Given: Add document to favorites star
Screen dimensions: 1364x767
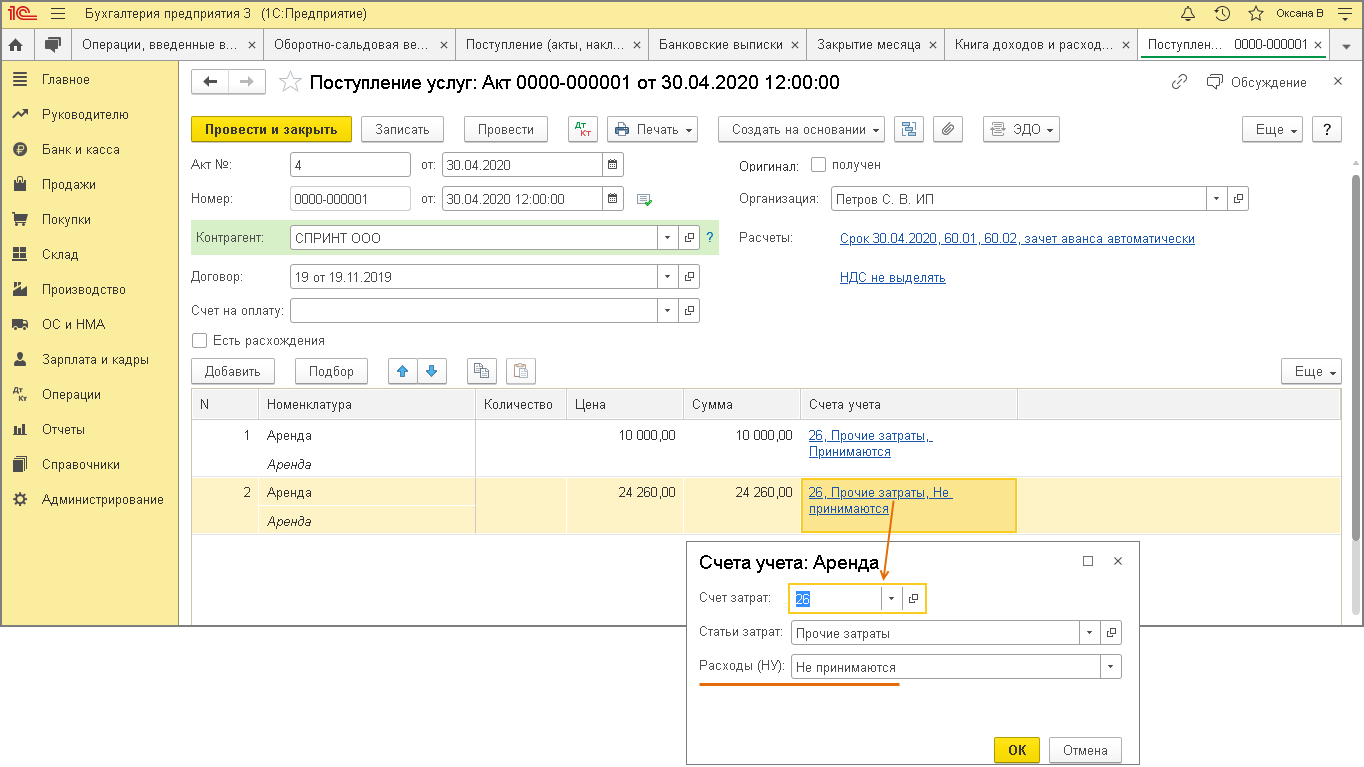Looking at the screenshot, I should (290, 82).
